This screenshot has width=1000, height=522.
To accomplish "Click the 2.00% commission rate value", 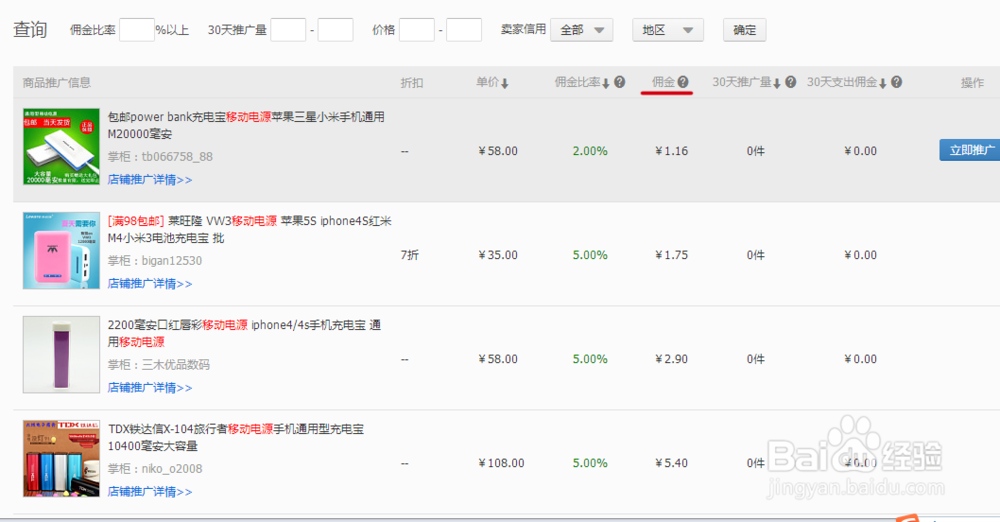I will pos(590,151).
